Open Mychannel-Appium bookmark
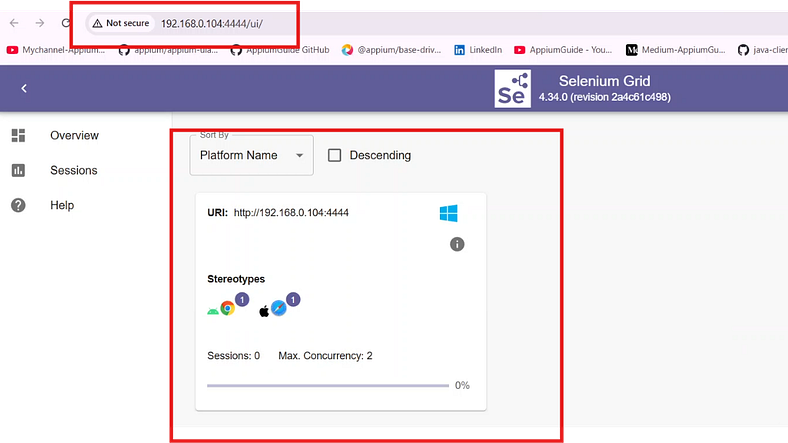Screen dimensions: 788x443 (56, 50)
